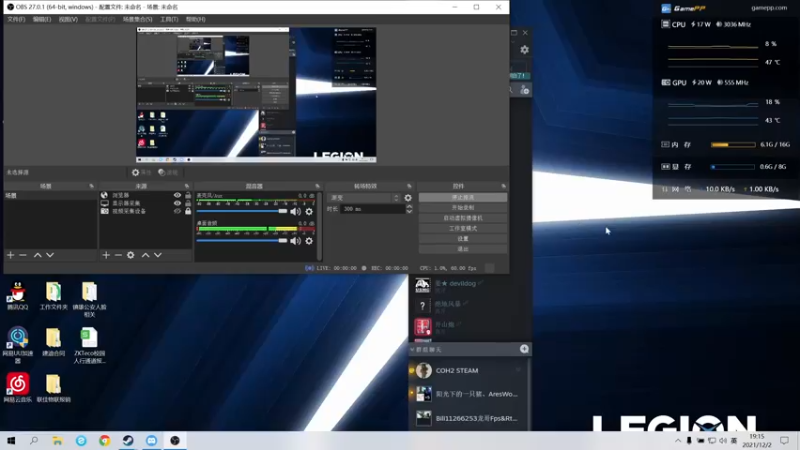
Task: Click the Windows Start button
Action: tap(11, 440)
